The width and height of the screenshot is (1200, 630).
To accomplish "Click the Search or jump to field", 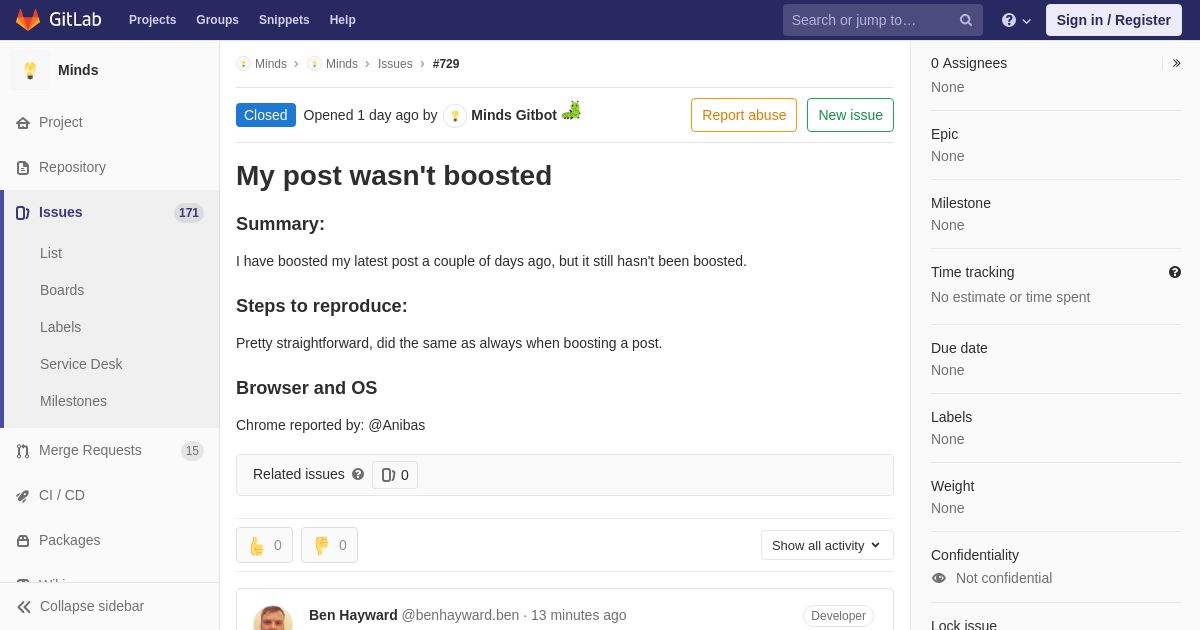I will point(882,20).
